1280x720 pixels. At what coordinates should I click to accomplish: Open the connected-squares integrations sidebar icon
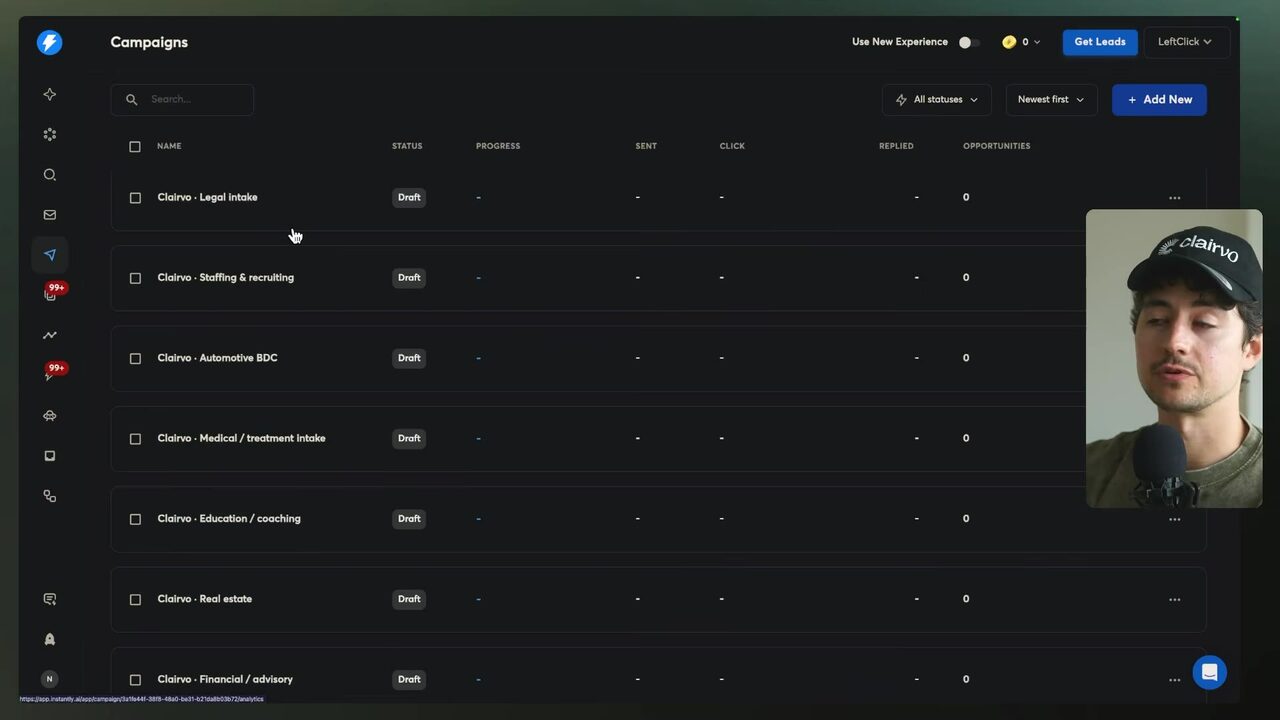[x=49, y=496]
